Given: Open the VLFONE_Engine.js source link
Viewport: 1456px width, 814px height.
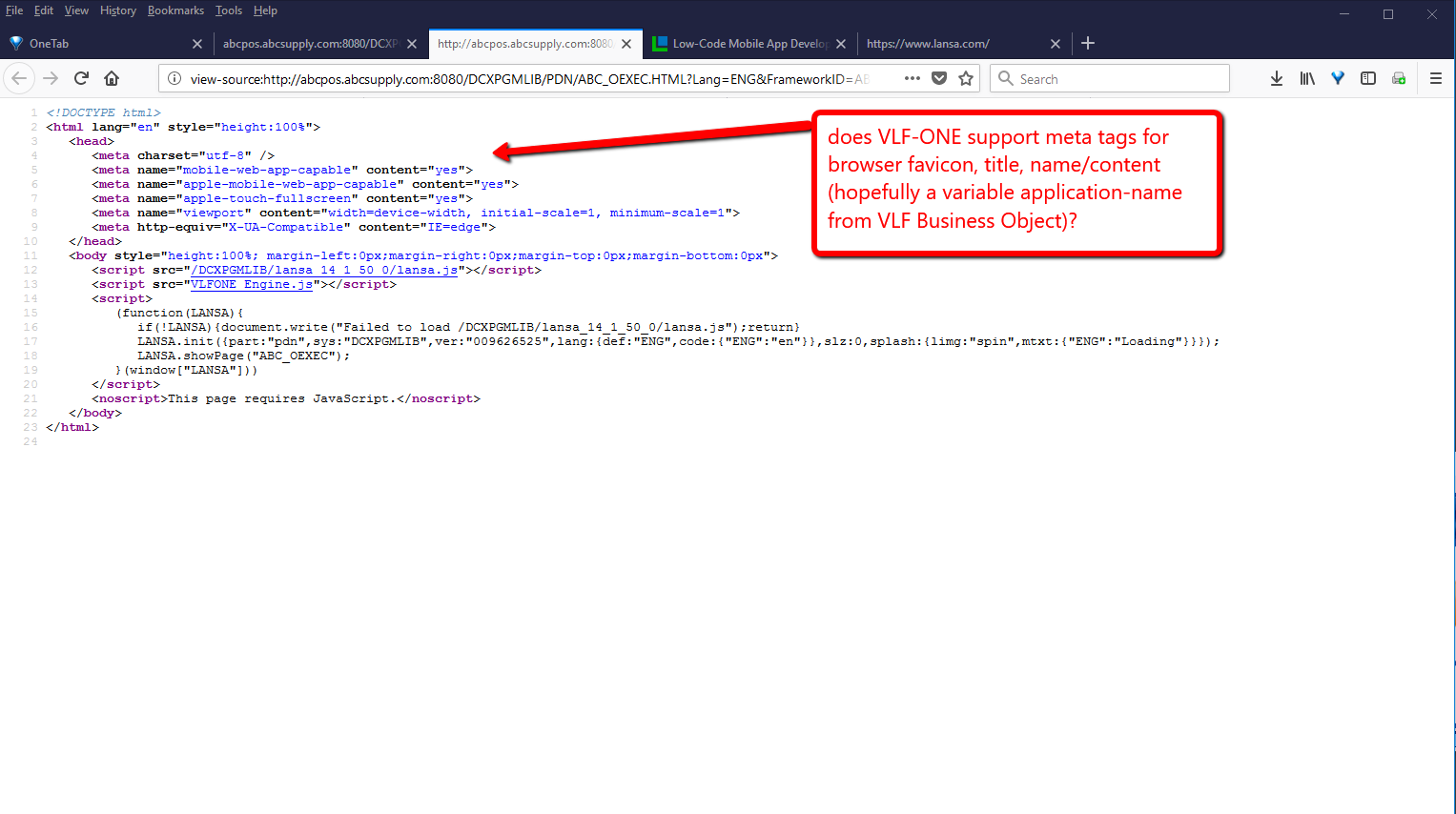Looking at the screenshot, I should pyautogui.click(x=252, y=284).
